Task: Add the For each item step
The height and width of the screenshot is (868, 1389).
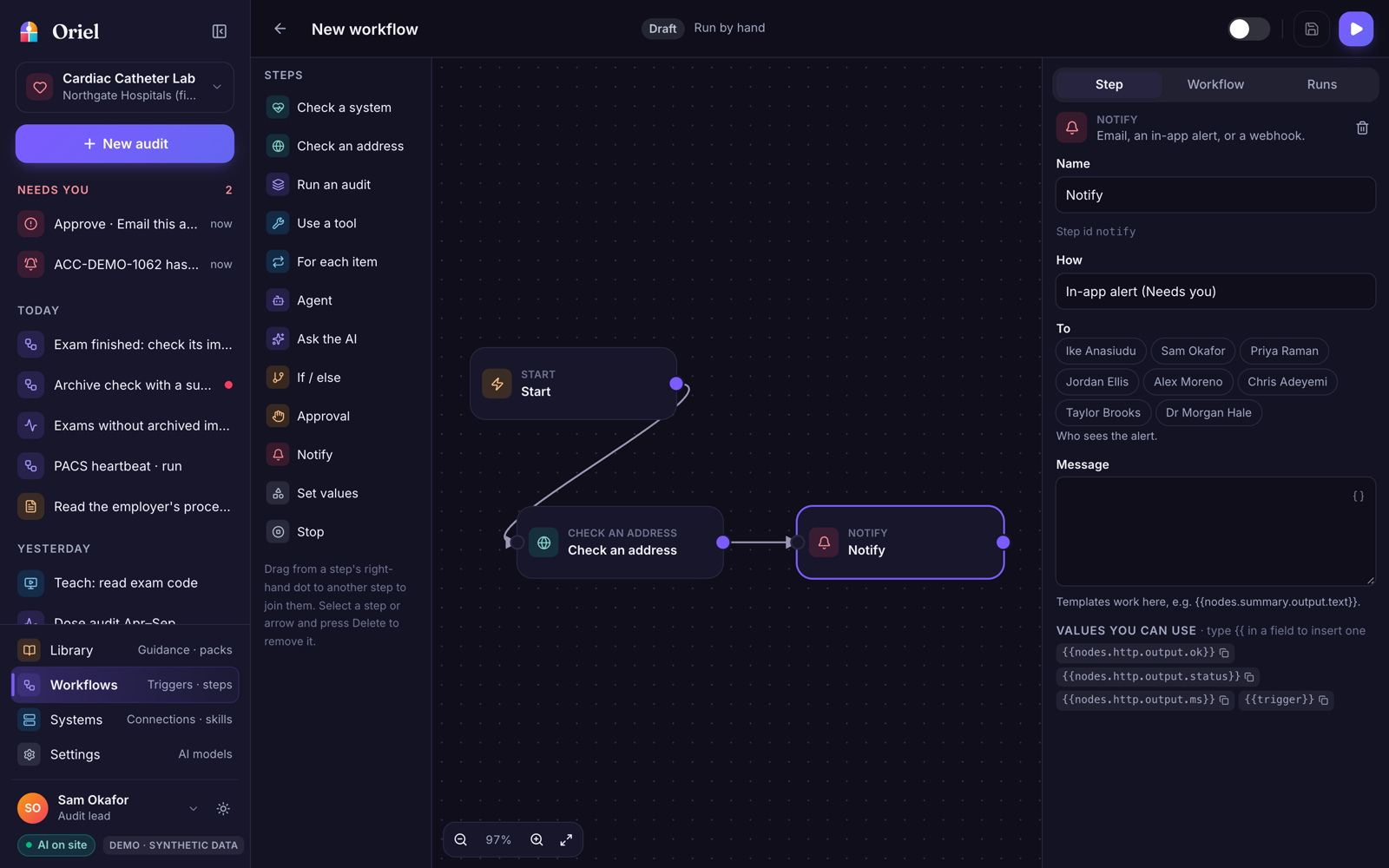Action: [x=339, y=262]
